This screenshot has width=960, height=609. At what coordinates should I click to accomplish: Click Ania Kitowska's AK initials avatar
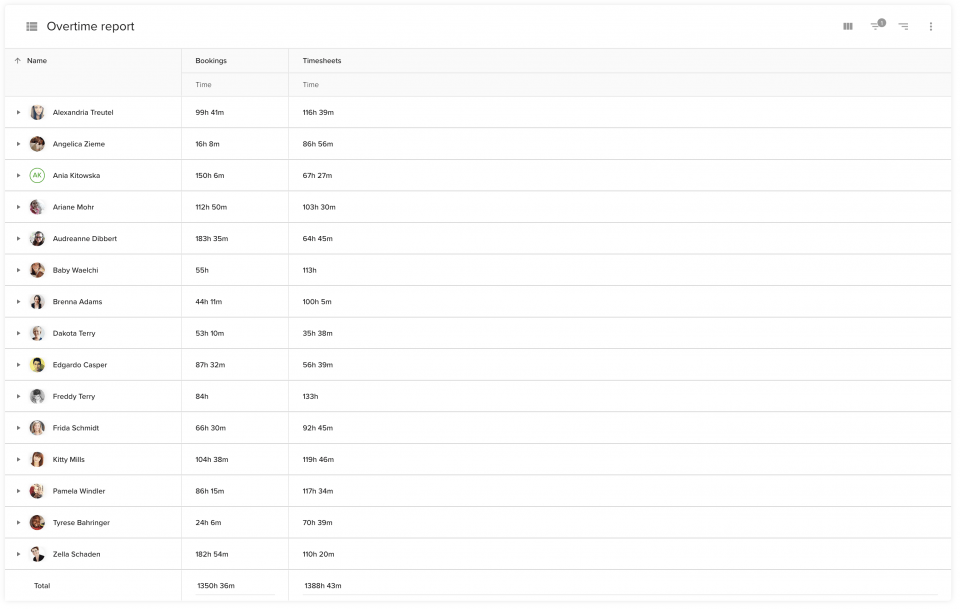pyautogui.click(x=37, y=176)
